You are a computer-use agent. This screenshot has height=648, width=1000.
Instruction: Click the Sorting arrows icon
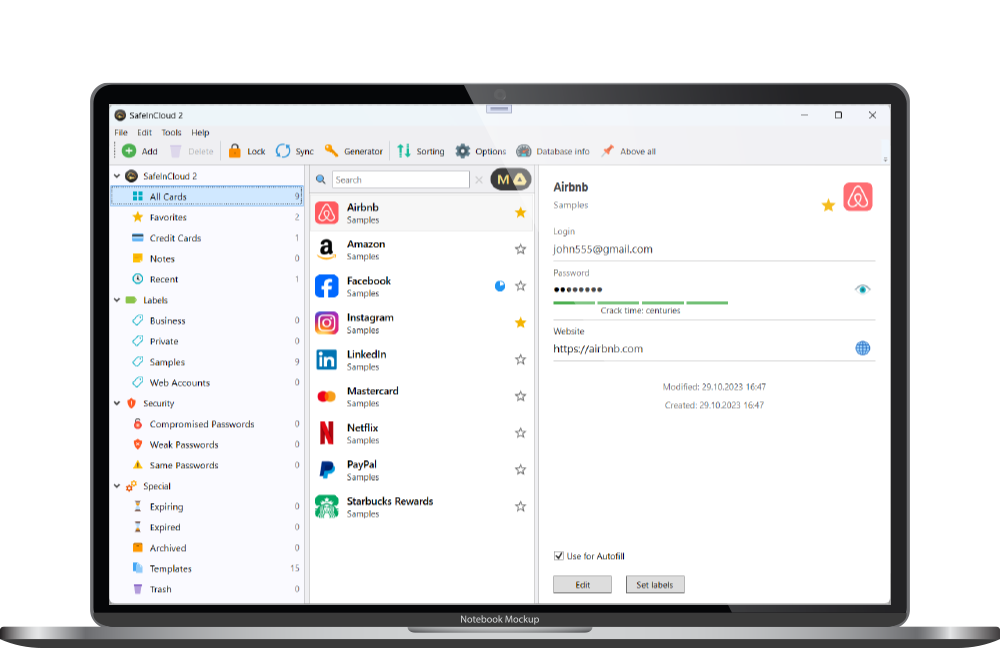tap(404, 151)
